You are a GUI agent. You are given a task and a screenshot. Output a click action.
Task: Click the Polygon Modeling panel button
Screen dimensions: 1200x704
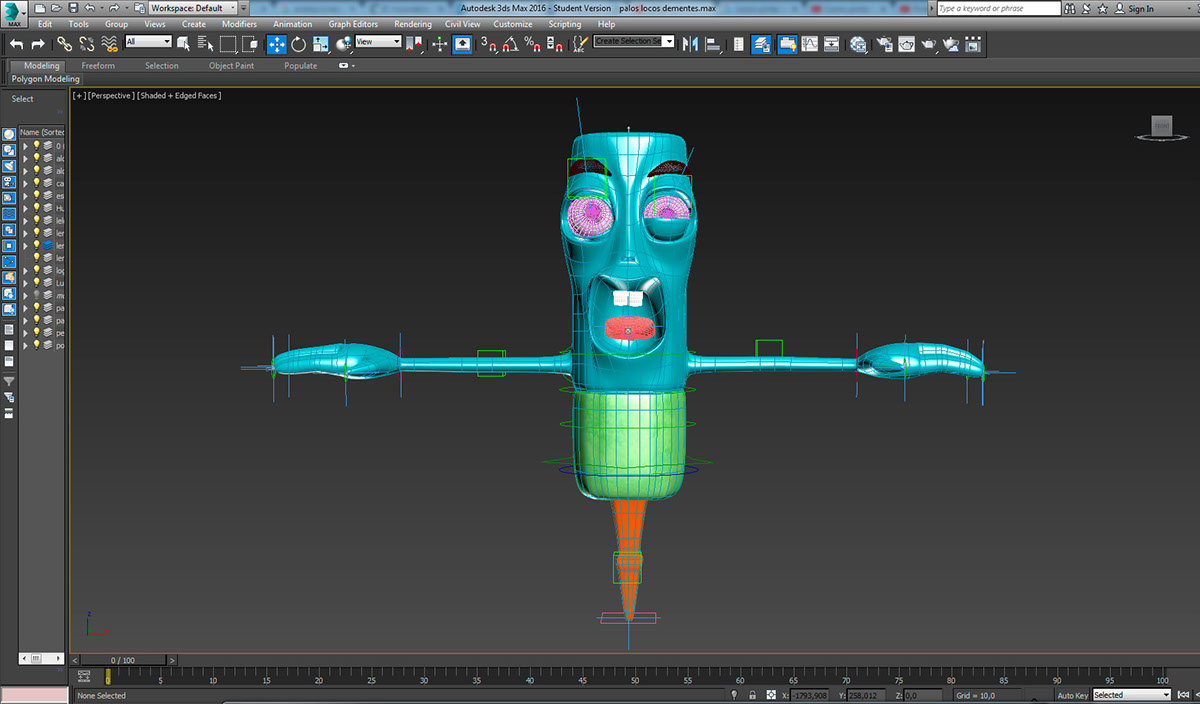coord(45,79)
